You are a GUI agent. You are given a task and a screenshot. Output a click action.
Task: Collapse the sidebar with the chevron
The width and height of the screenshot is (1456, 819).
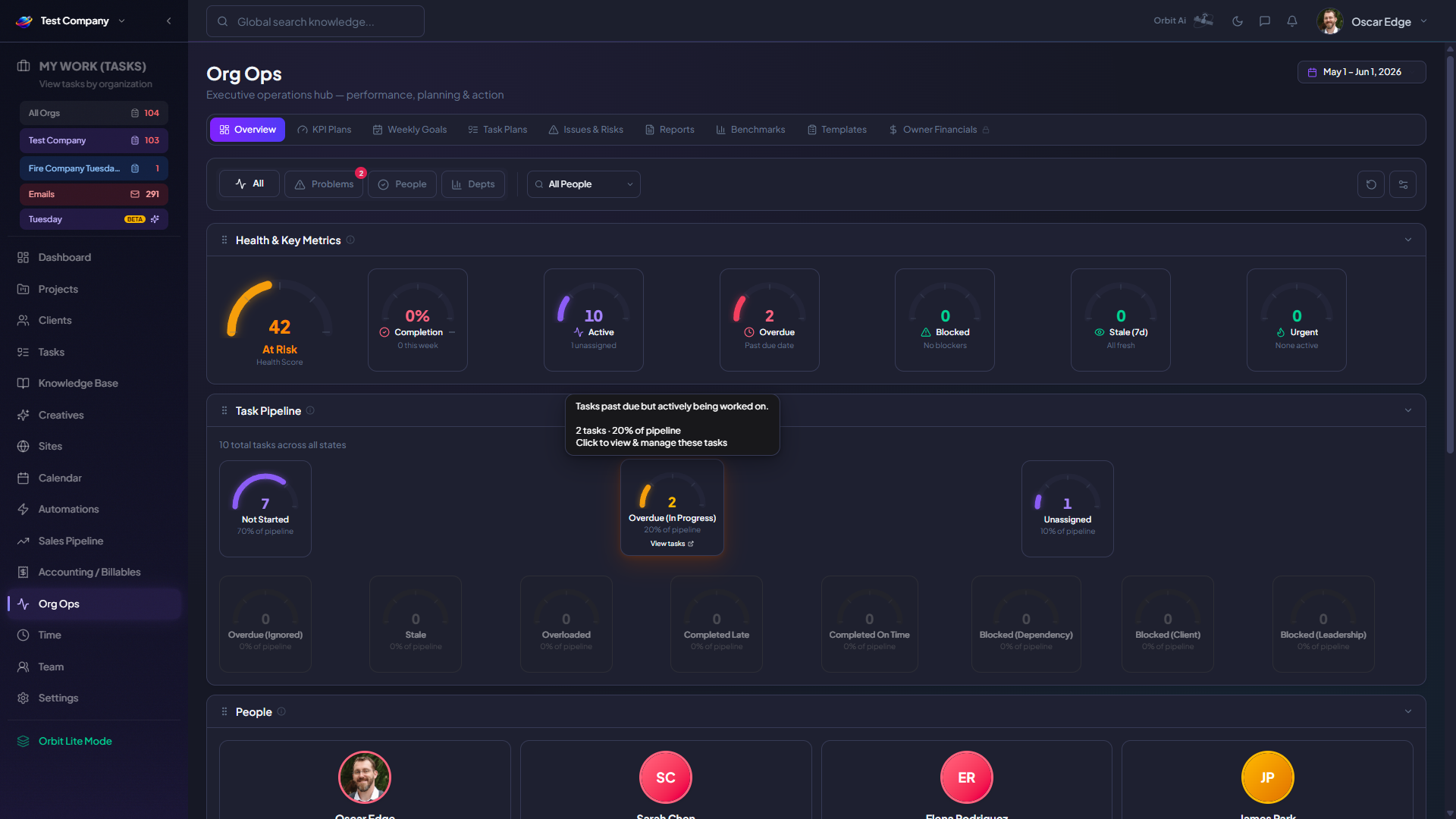coord(168,21)
